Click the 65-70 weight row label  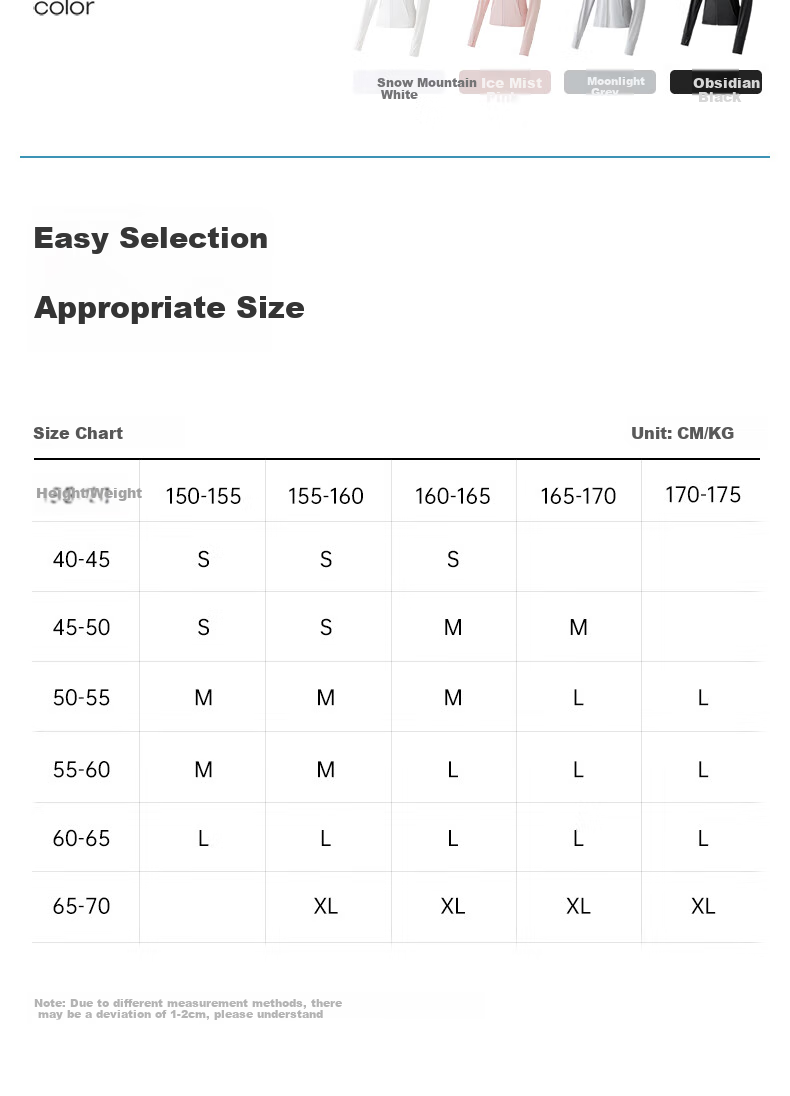click(x=82, y=906)
